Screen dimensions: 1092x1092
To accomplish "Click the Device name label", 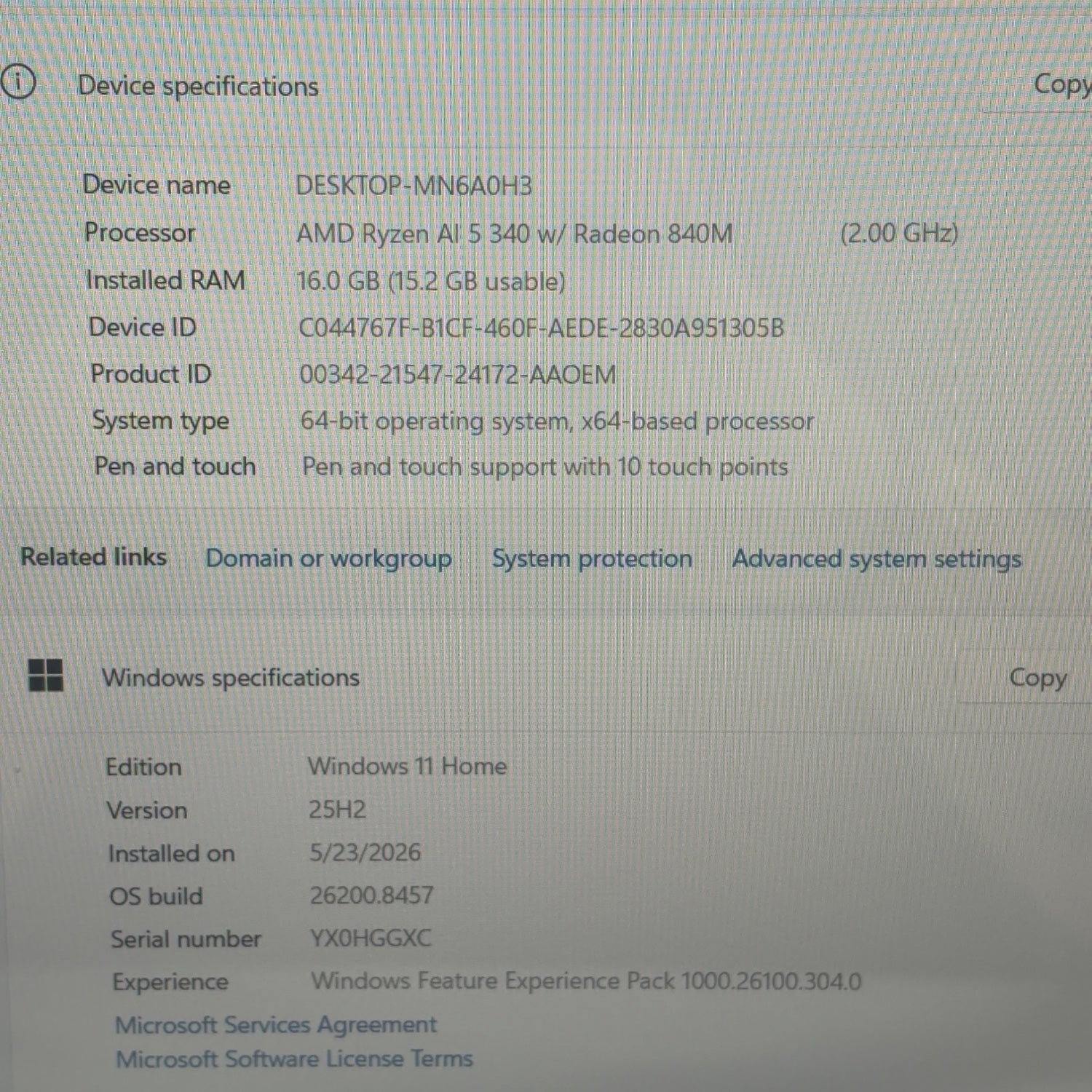I will click(x=157, y=184).
